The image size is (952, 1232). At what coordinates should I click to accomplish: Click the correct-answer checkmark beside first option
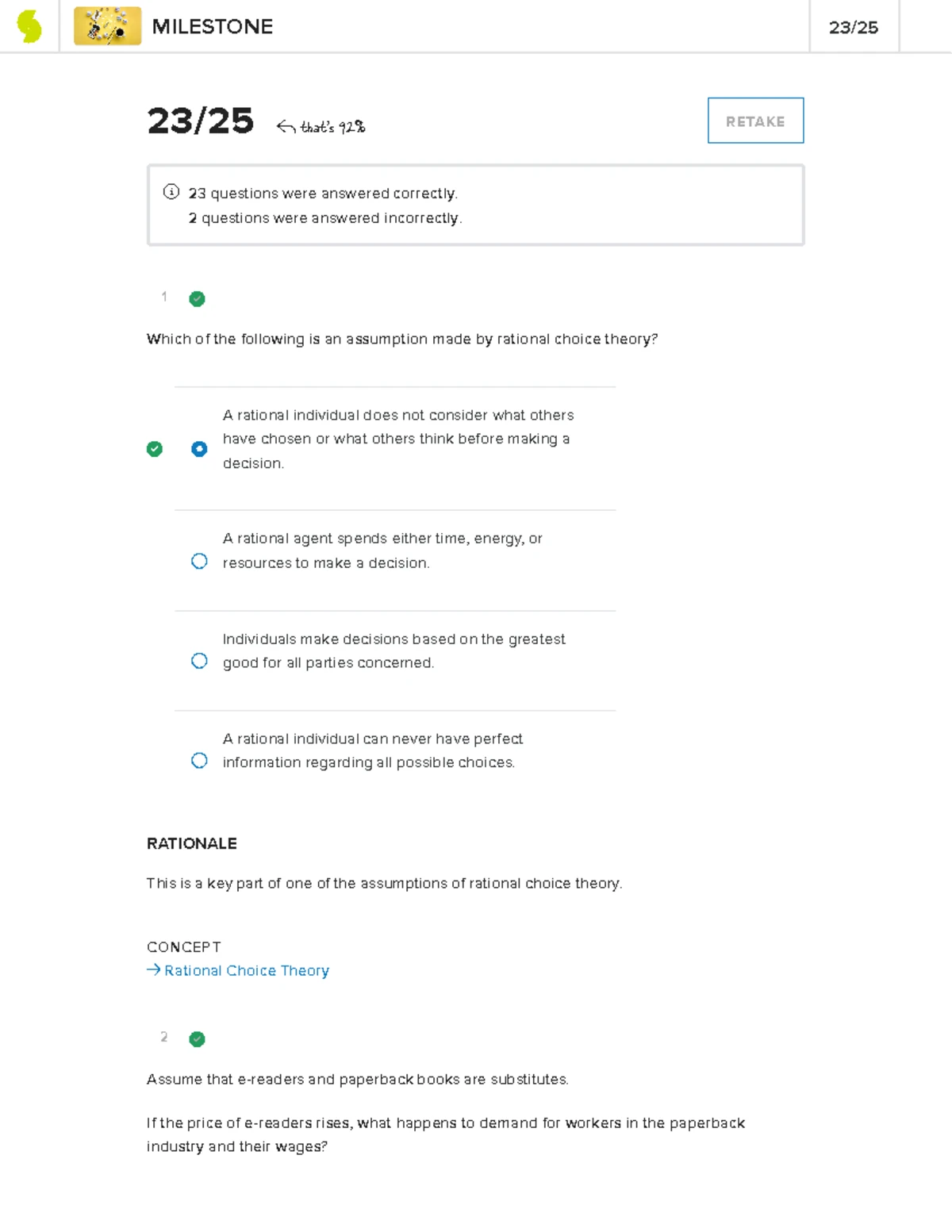155,449
